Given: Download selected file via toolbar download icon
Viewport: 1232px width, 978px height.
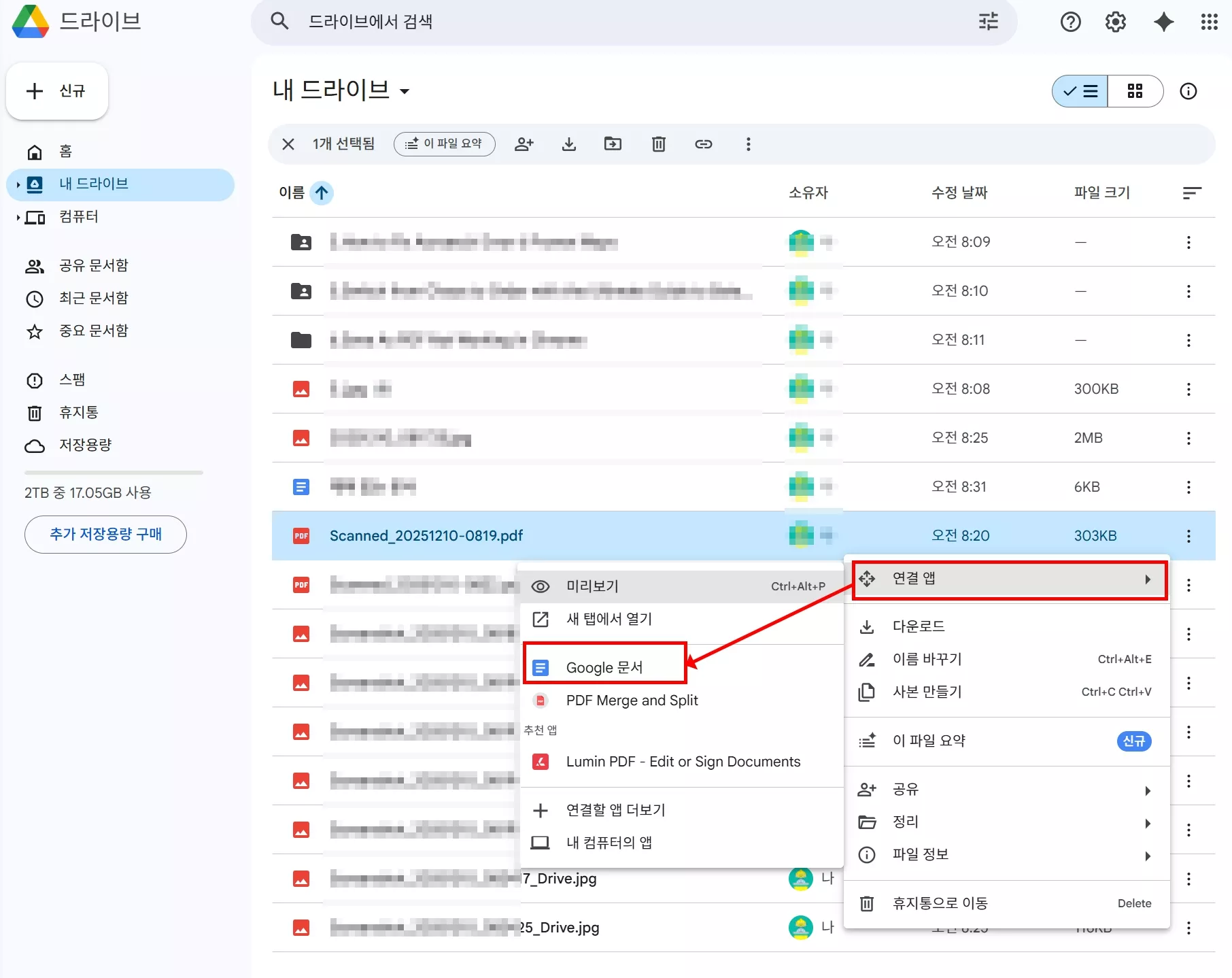Looking at the screenshot, I should click(568, 144).
